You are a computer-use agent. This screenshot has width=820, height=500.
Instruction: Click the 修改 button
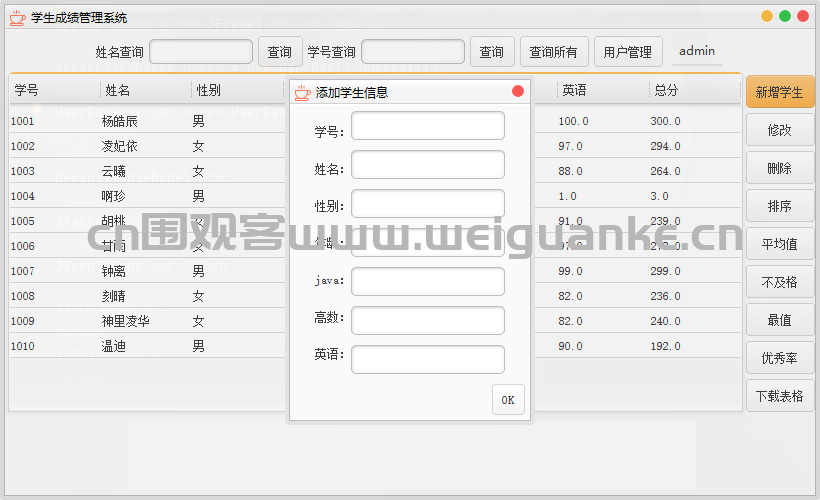click(780, 130)
